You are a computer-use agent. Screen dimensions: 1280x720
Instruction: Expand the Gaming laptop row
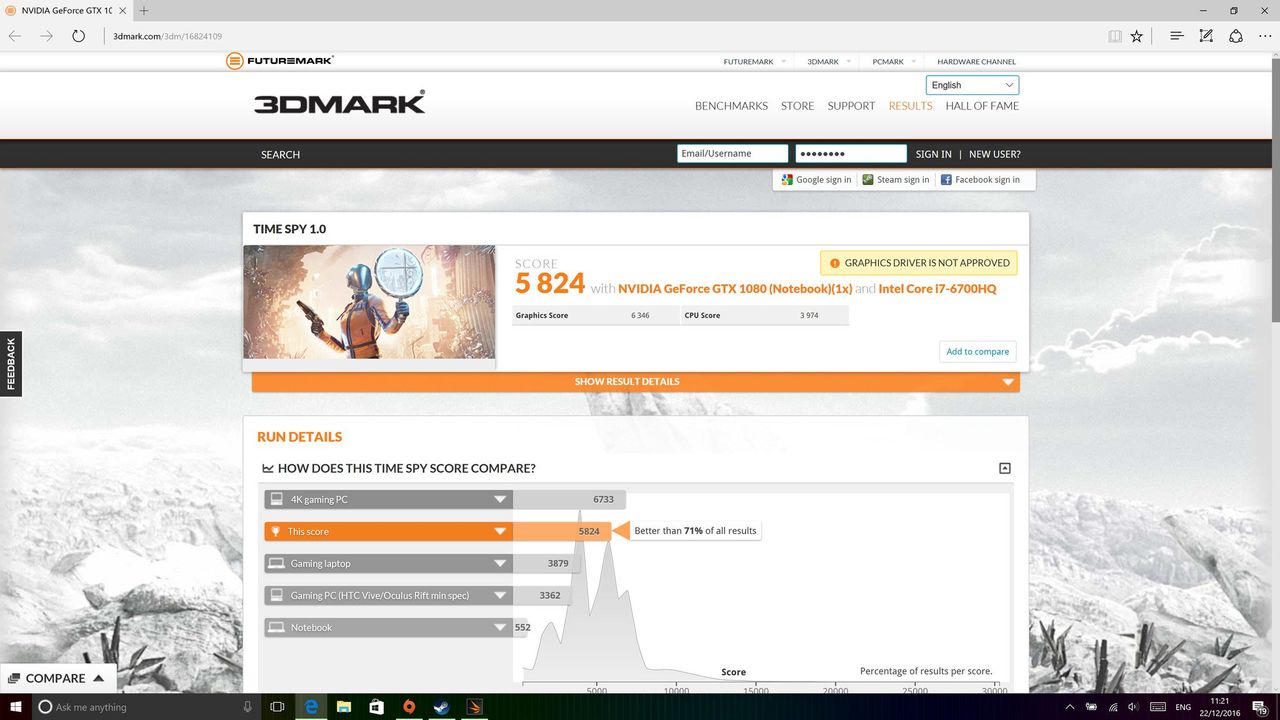pos(388,563)
